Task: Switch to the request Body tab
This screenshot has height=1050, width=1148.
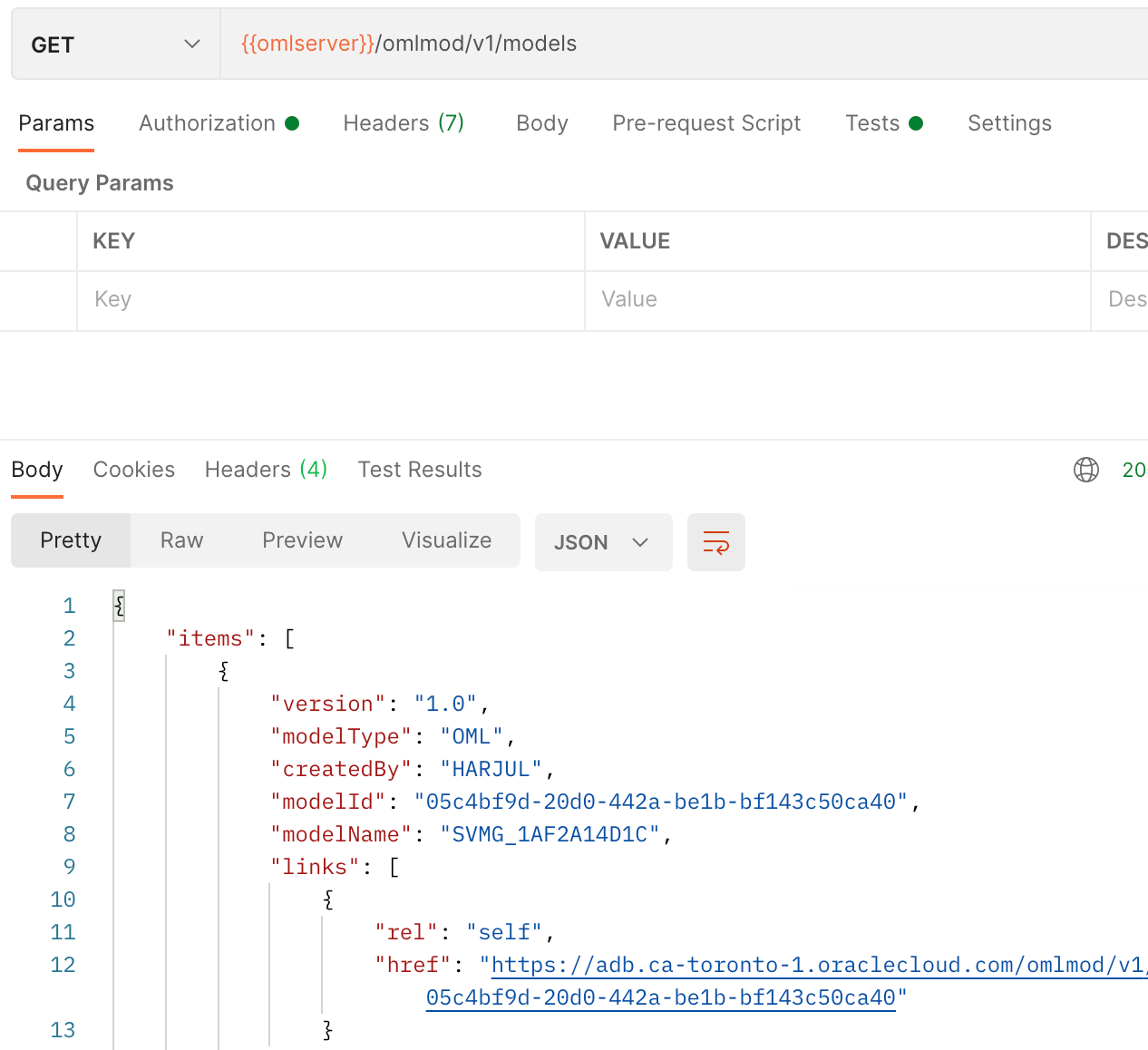Action: click(541, 123)
